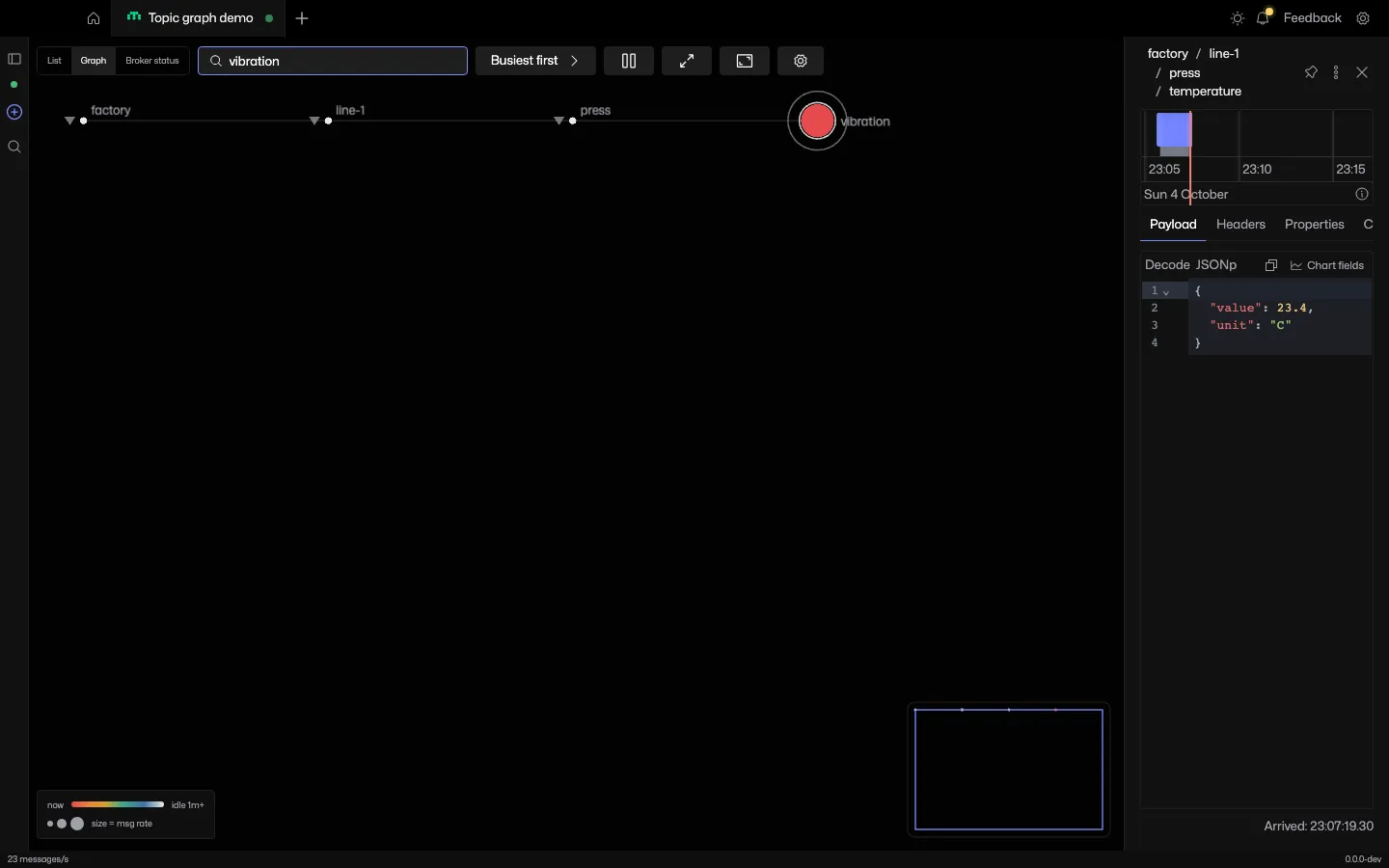This screenshot has height=868, width=1389.
Task: Open the Headers tab
Action: (x=1240, y=225)
